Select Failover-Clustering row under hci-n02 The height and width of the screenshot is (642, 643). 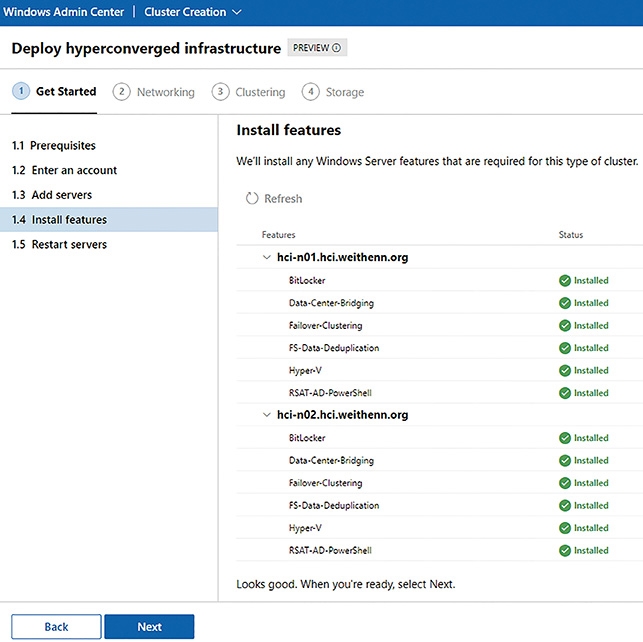pos(440,483)
